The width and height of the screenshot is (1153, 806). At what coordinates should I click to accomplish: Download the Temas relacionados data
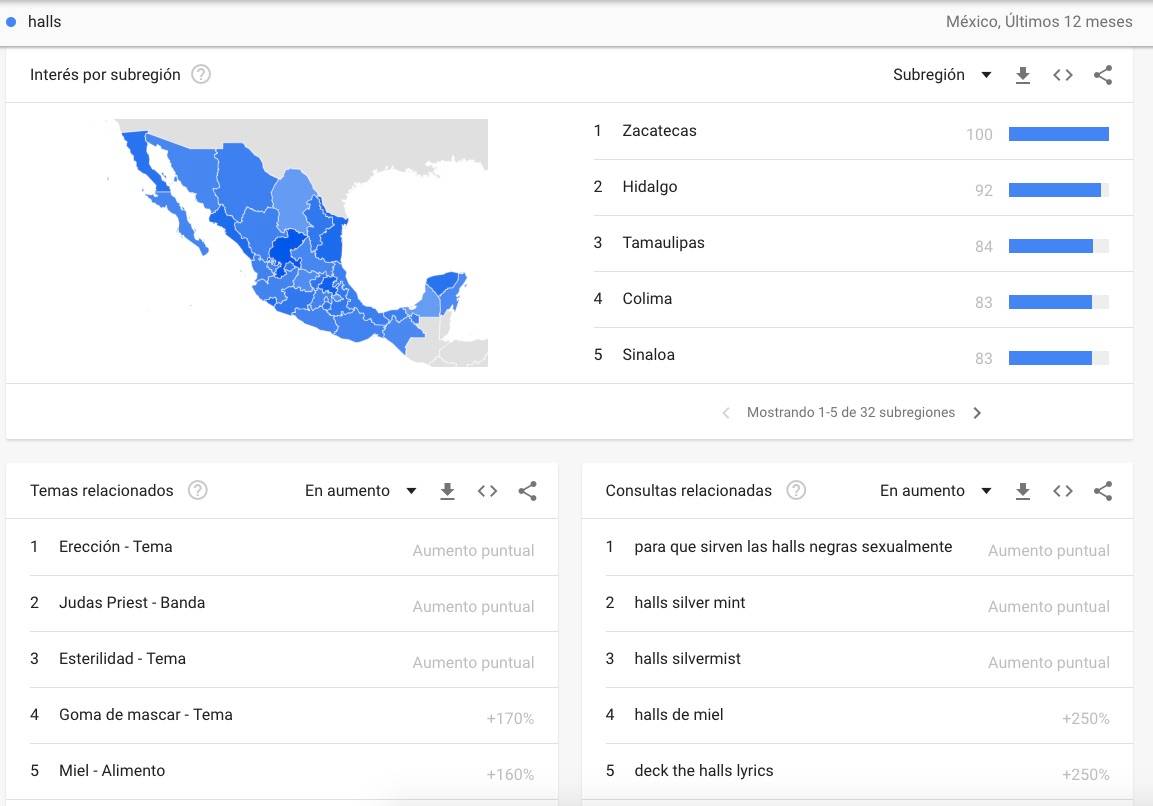[447, 491]
